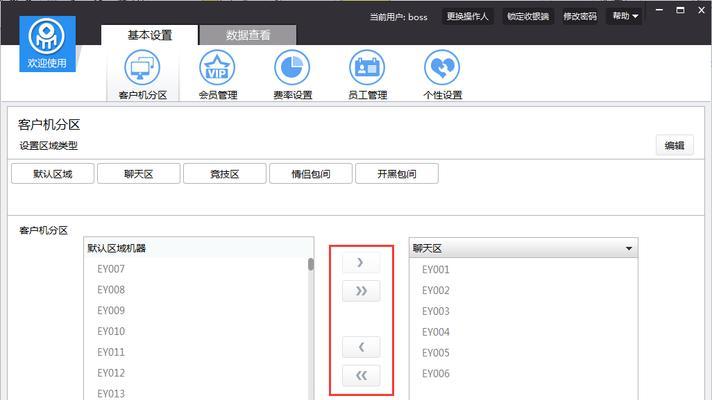Move all machines left with double arrow
This screenshot has width=712, height=400.
(x=361, y=375)
